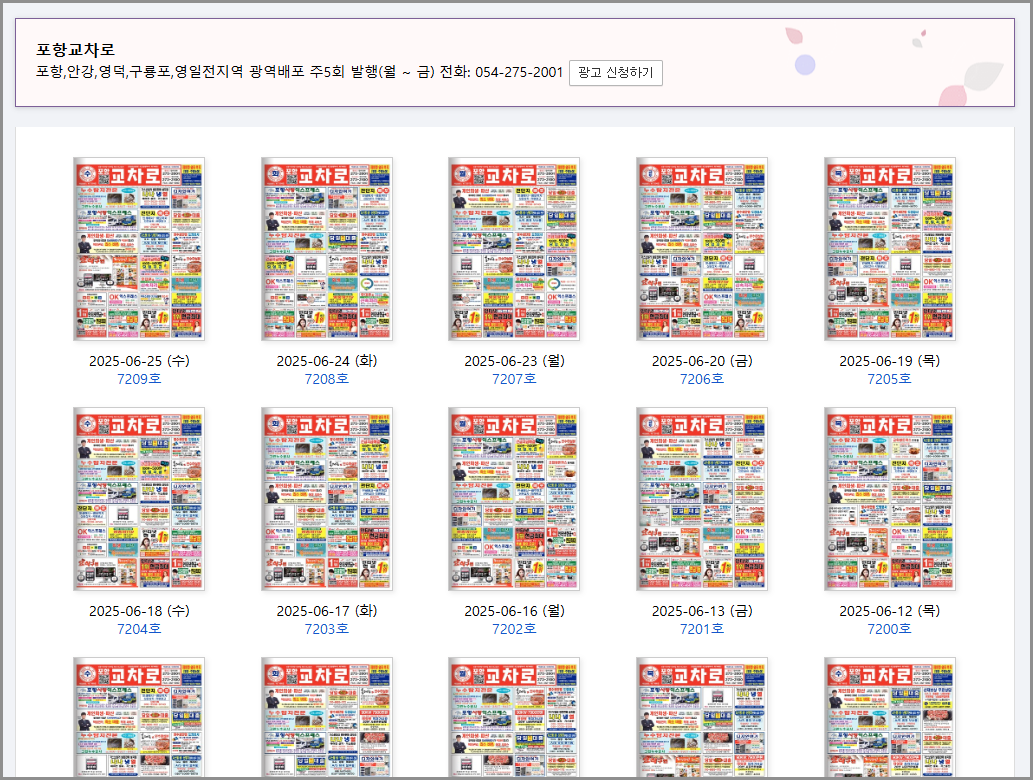Open the 2025-06-16 (월) newspaper thumbnail
This screenshot has height=780, width=1033.
pos(515,498)
